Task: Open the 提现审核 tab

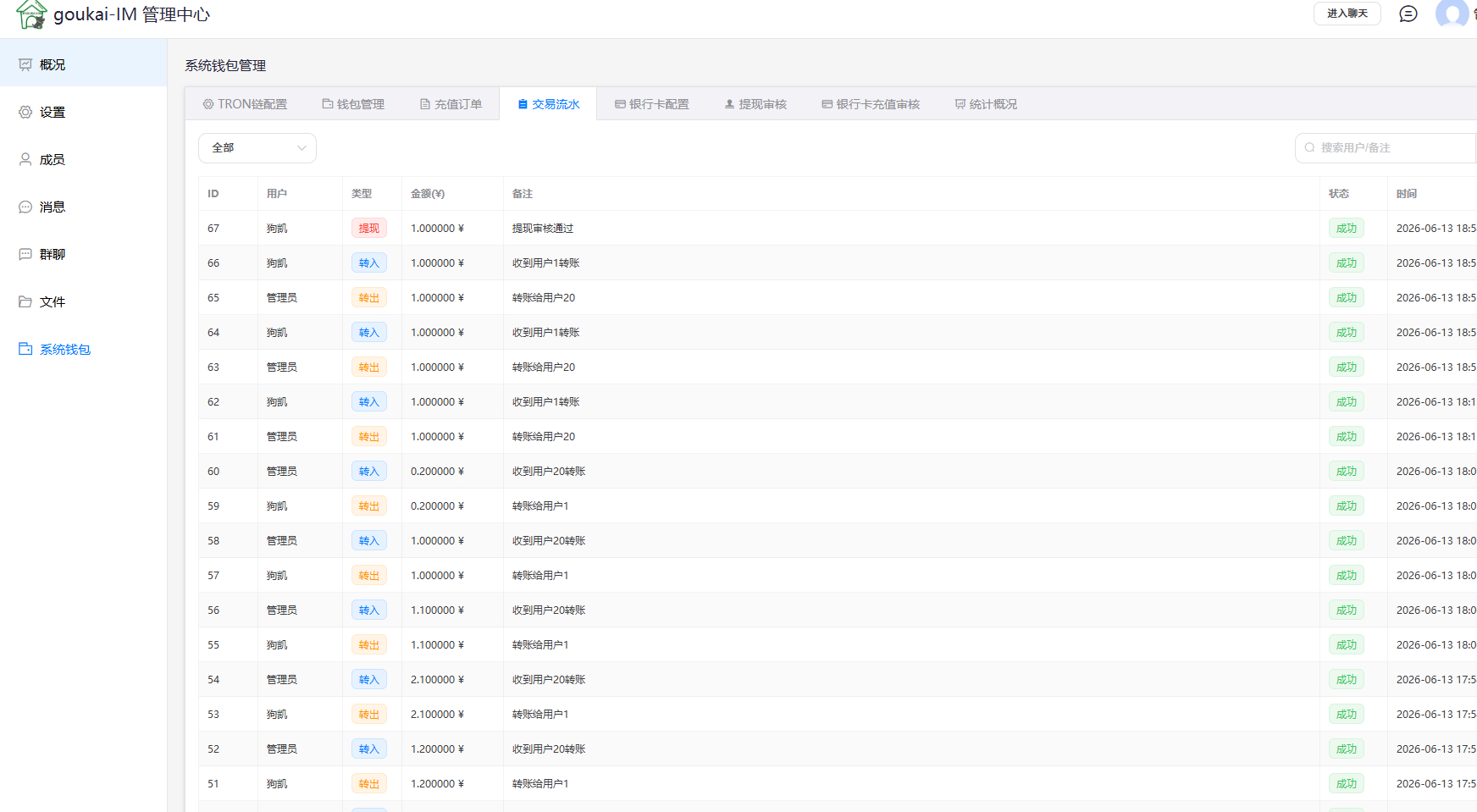Action: [x=755, y=104]
